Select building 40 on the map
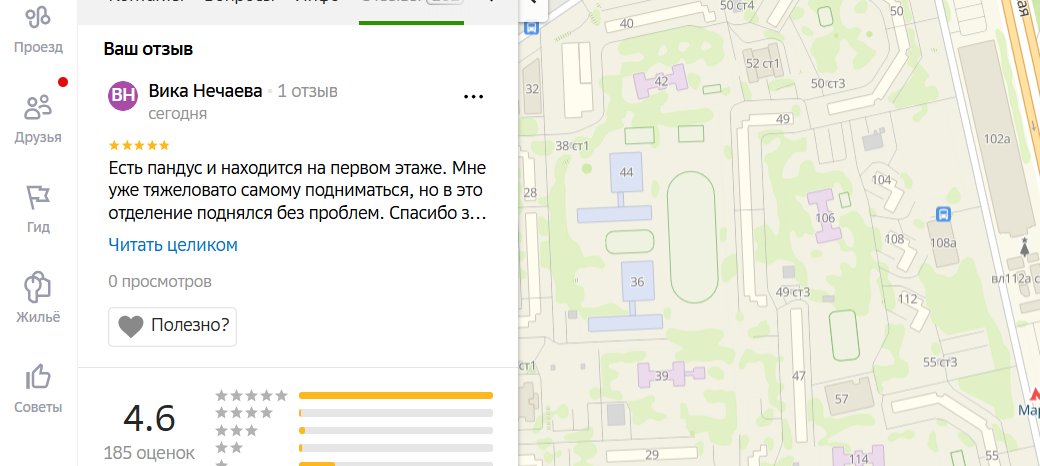 [x=627, y=24]
